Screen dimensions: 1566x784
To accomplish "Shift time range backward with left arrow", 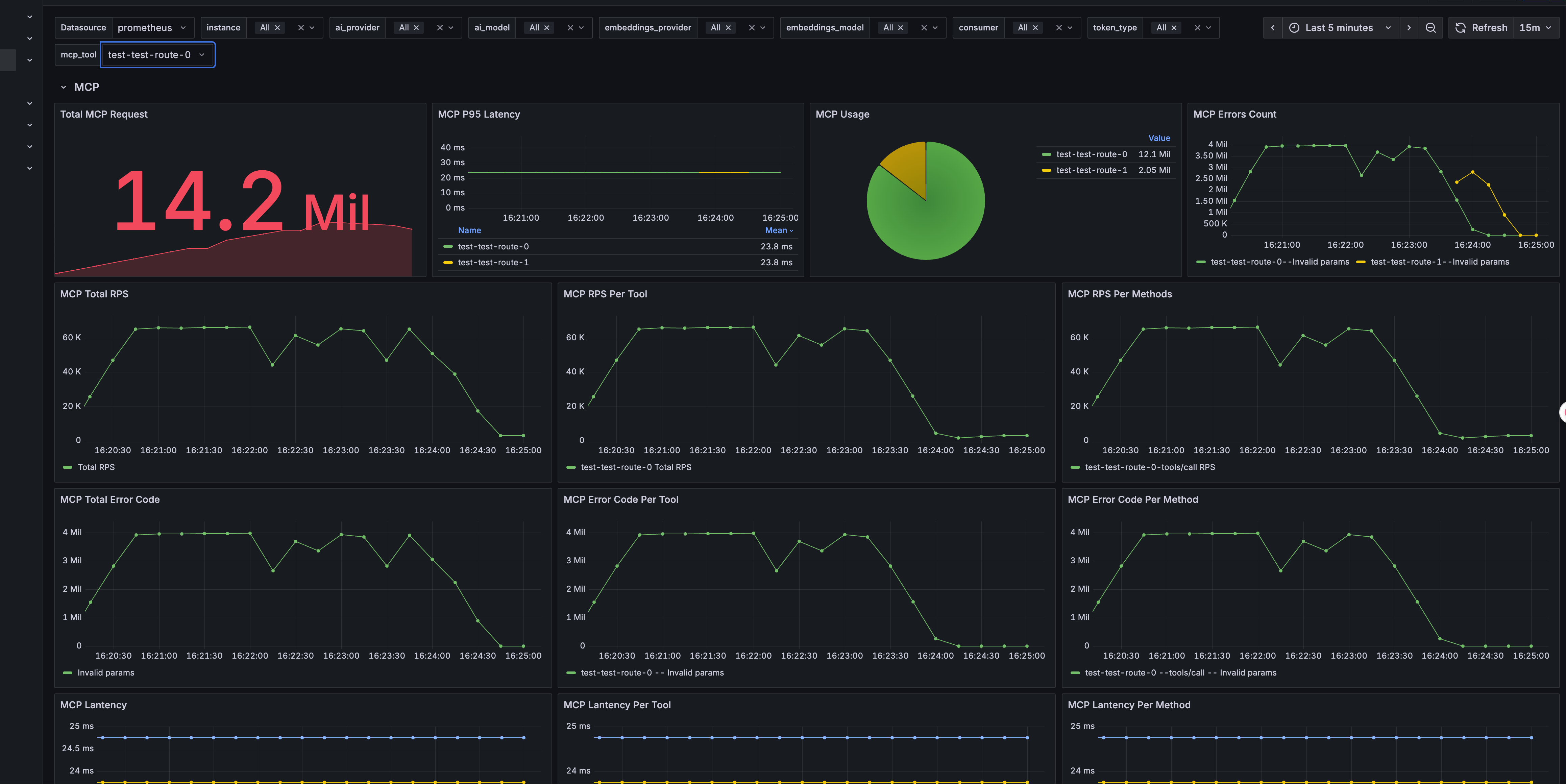I will tap(1272, 28).
